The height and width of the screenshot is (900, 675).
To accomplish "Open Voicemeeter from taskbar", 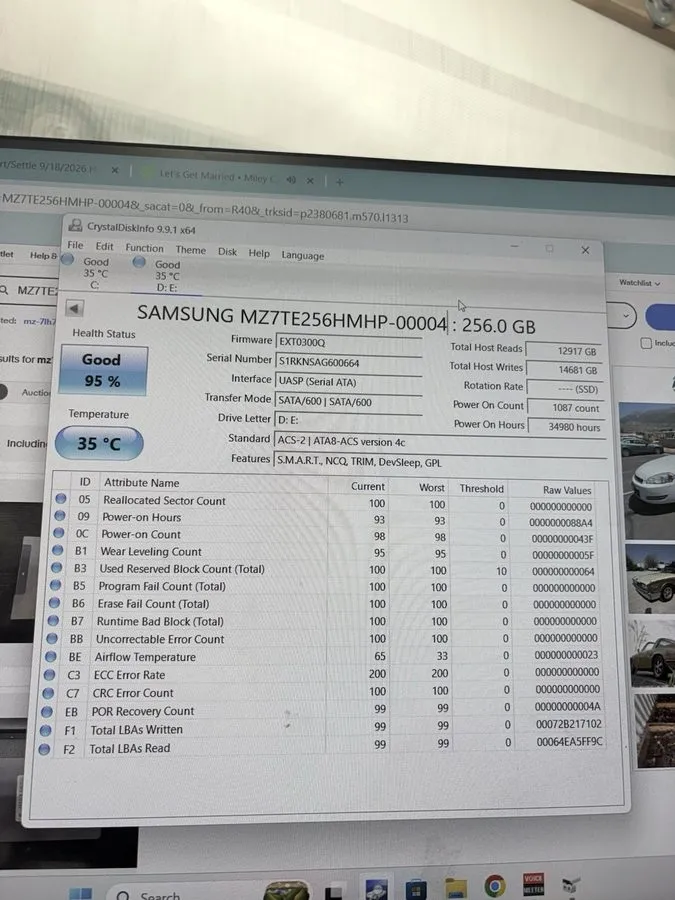I will (x=533, y=885).
